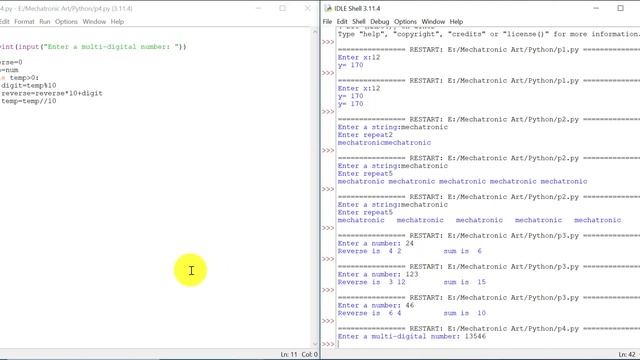Open the Run menu in p4.py editor

point(44,22)
